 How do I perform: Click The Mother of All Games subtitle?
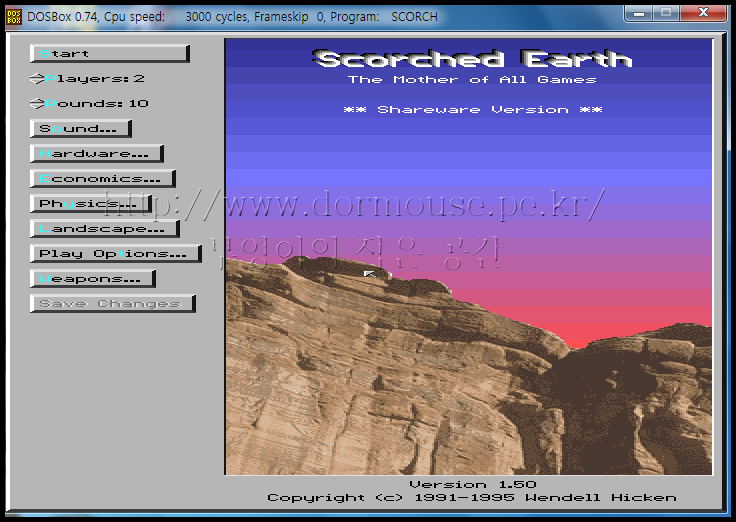pos(472,80)
